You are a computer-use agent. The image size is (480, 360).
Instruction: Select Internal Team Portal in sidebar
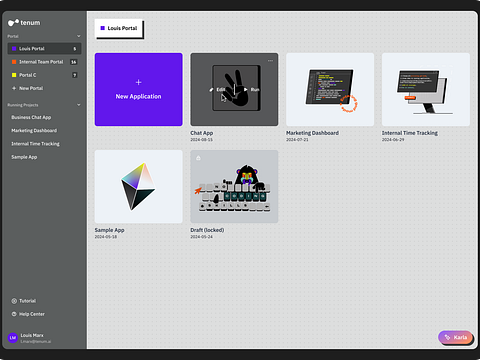(44, 62)
